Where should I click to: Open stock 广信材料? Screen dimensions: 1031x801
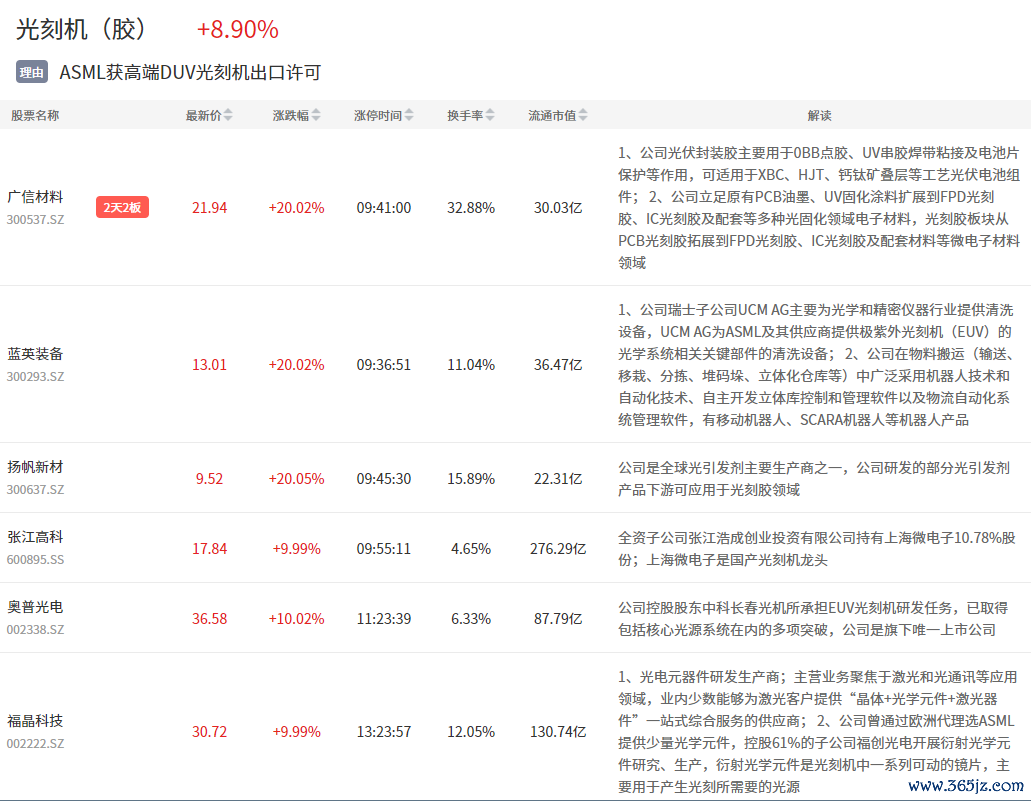coord(36,197)
